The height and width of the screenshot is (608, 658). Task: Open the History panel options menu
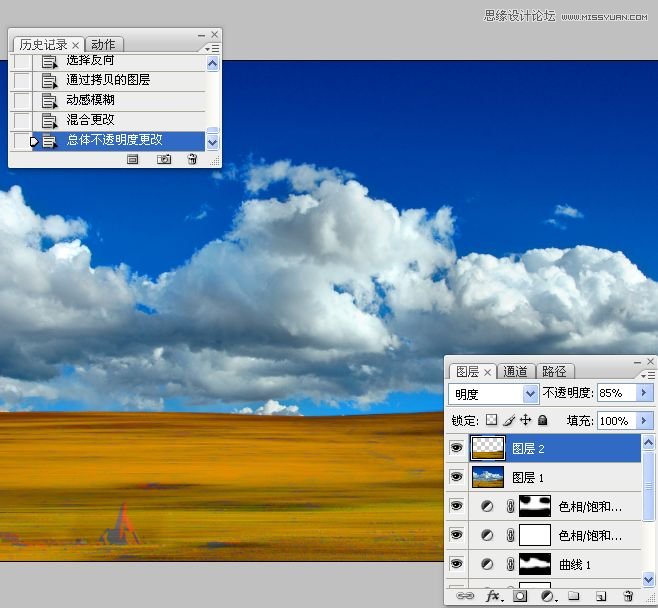pos(212,48)
